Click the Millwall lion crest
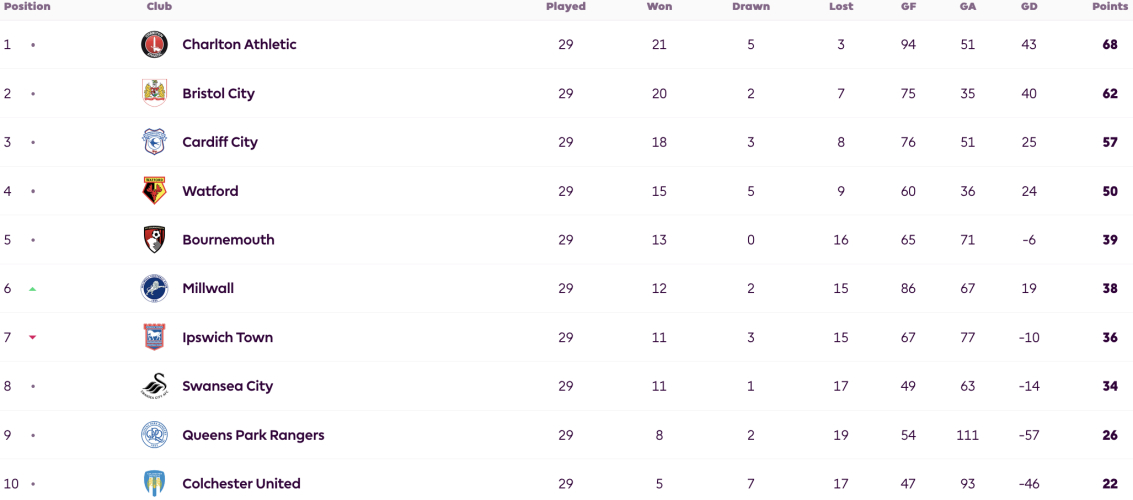The image size is (1133, 500). tap(154, 288)
